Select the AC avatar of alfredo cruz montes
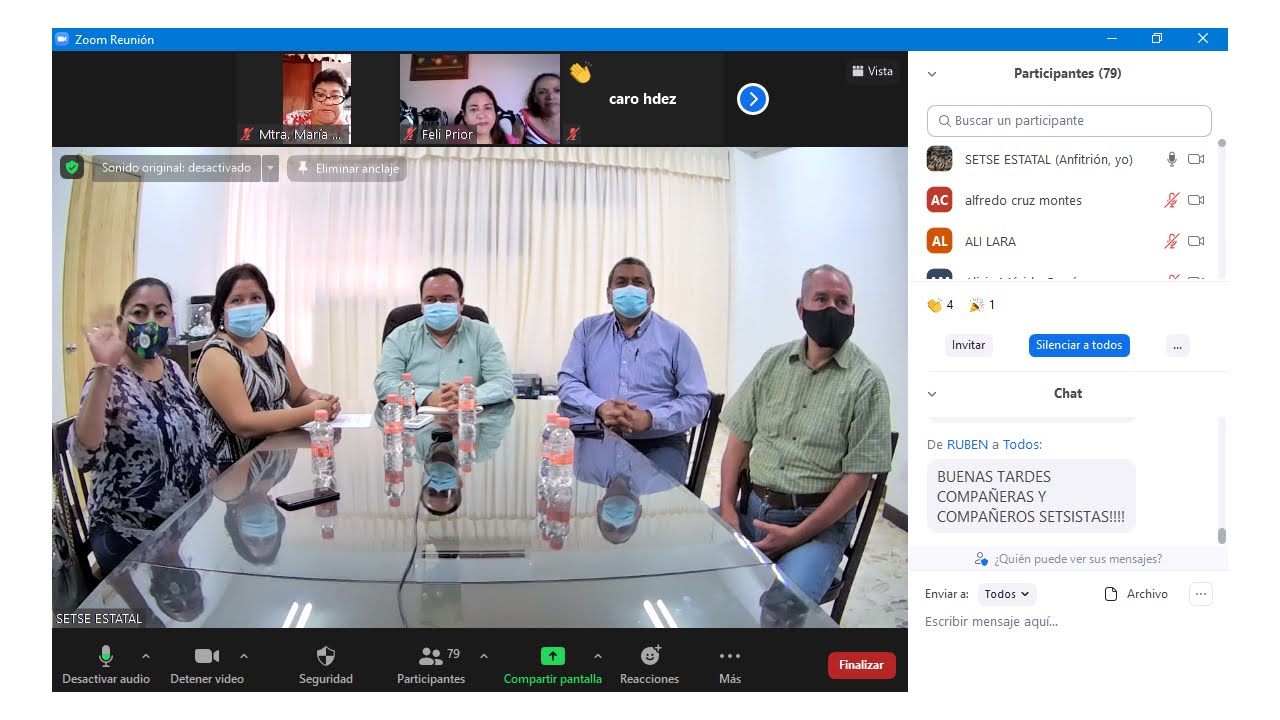Screen dimensions: 1280x720 tap(939, 200)
